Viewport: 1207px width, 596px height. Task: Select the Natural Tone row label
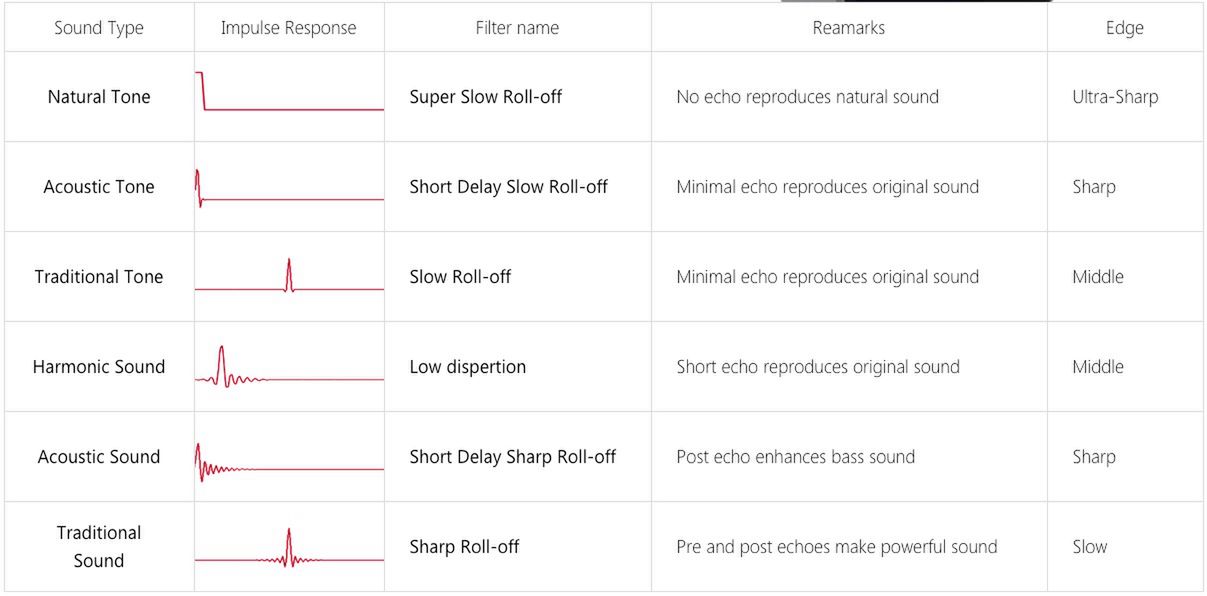coord(99,97)
